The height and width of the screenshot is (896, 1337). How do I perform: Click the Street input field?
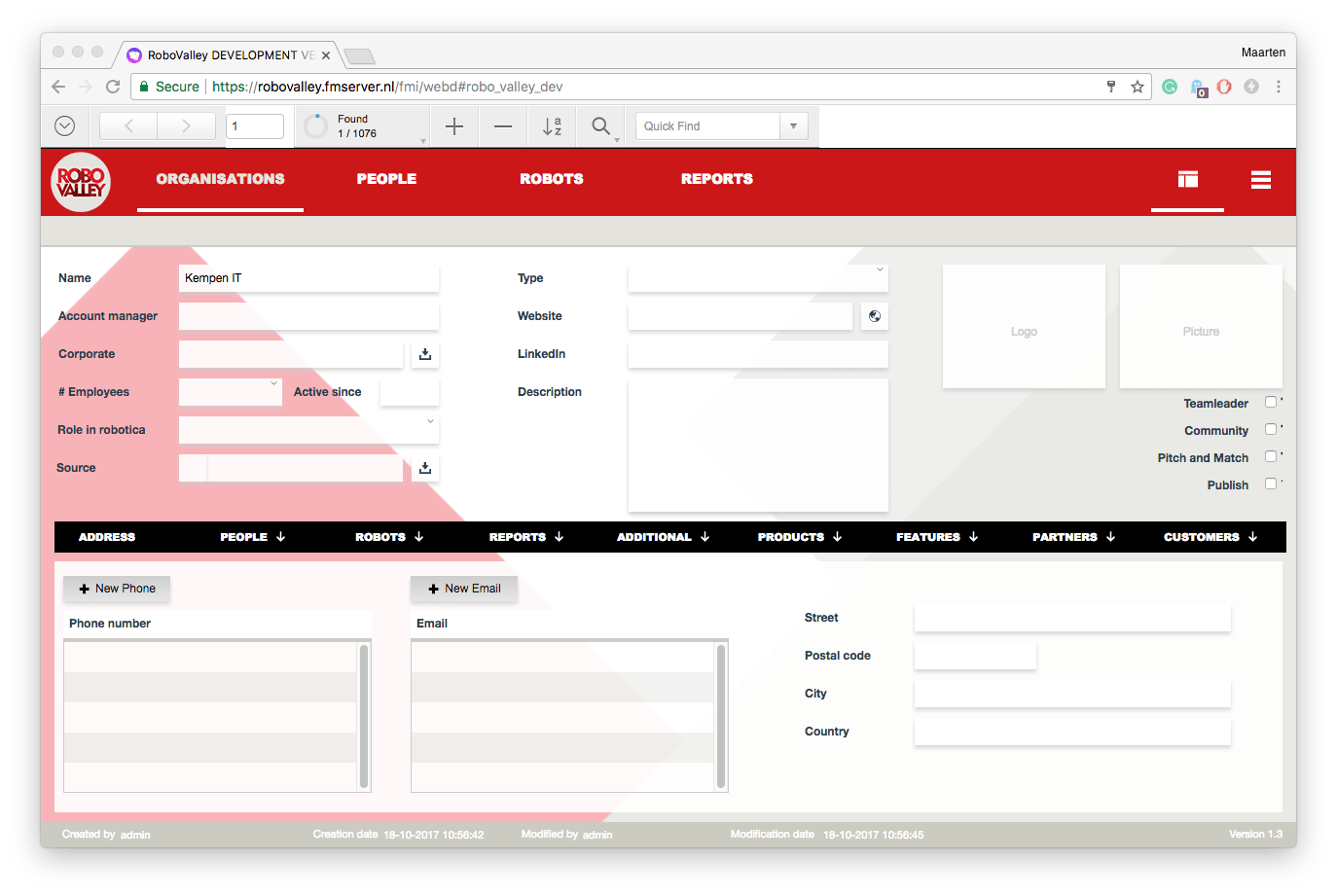click(1072, 618)
